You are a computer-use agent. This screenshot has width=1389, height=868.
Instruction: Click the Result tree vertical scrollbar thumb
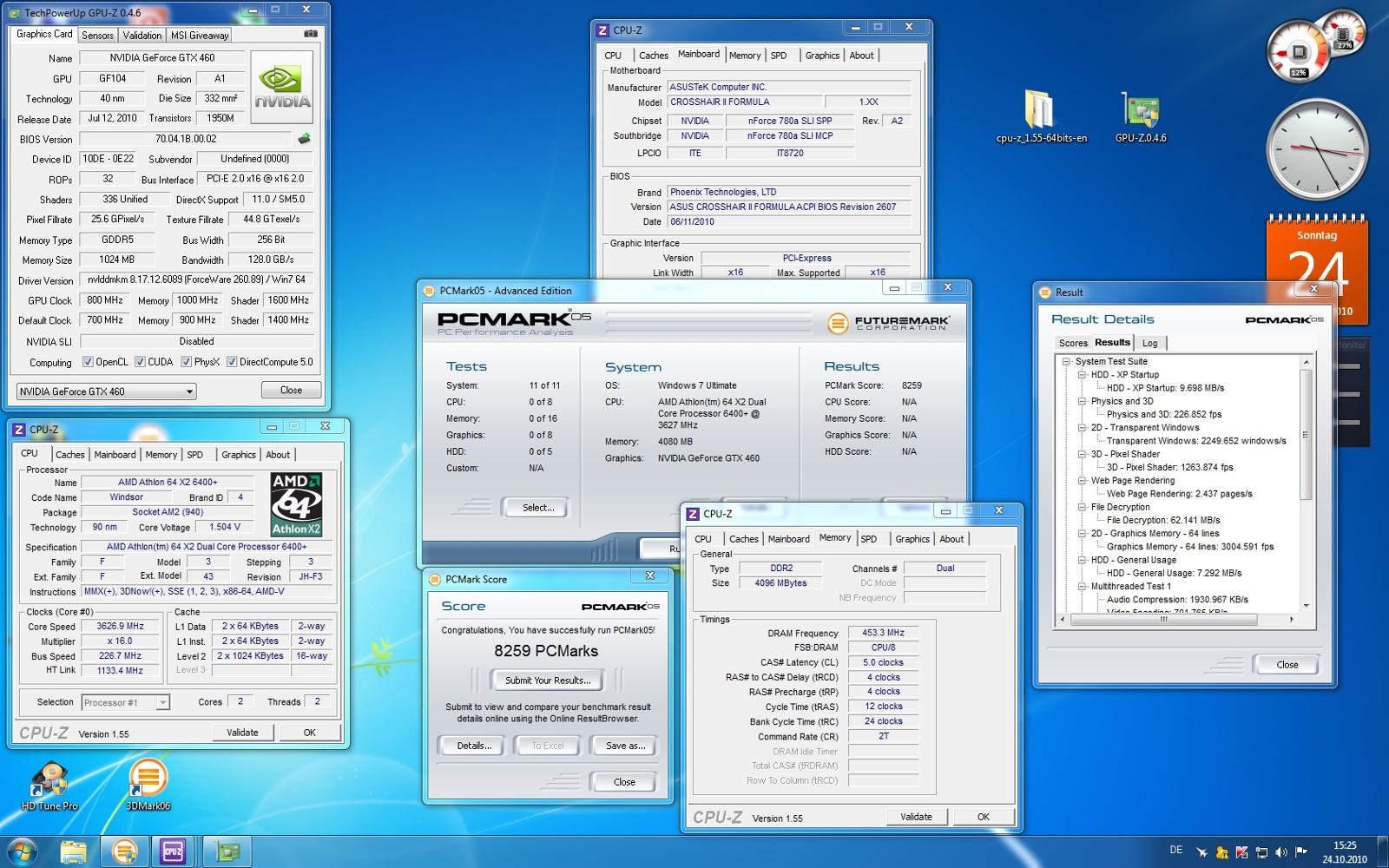tap(1305, 434)
